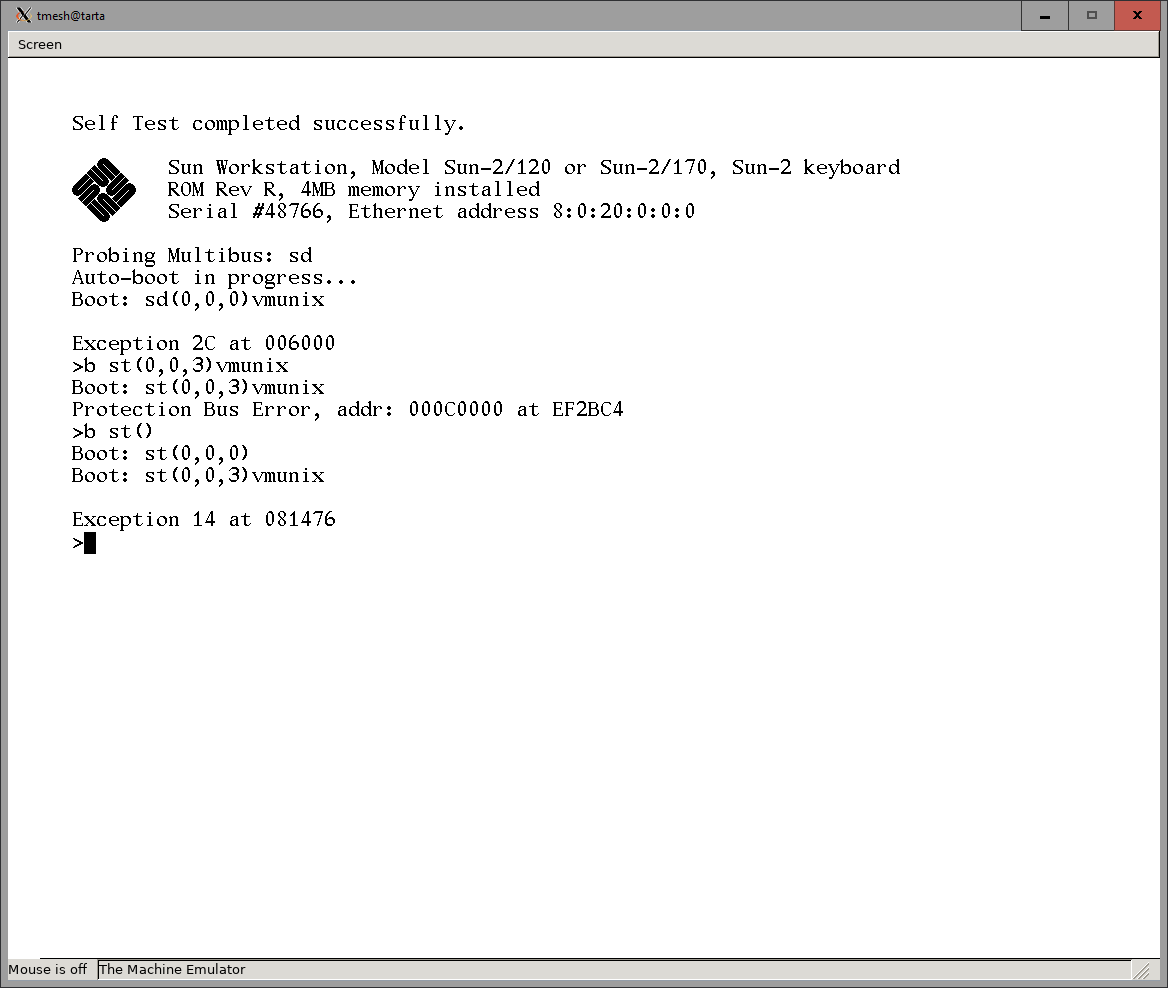
Task: Click the 'Exception 2C at 006000' line
Action: (x=203, y=344)
